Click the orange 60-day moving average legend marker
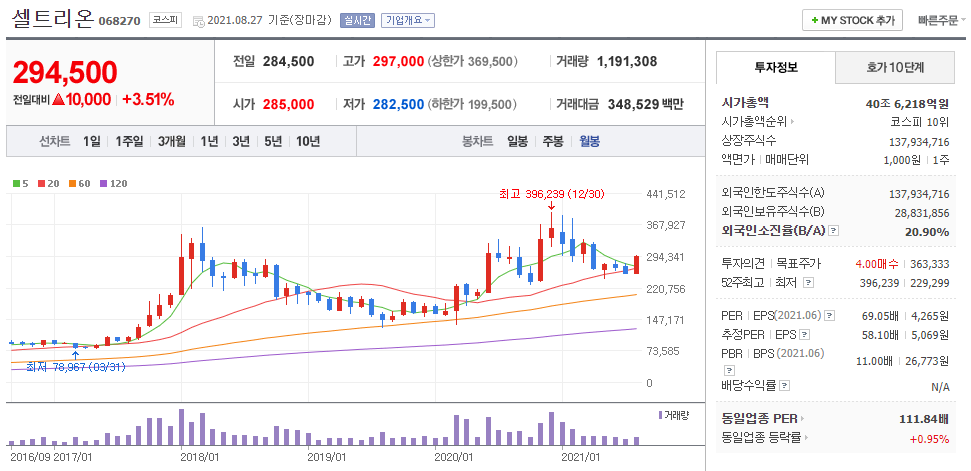Screen dimensions: 971x471 (x=72, y=183)
